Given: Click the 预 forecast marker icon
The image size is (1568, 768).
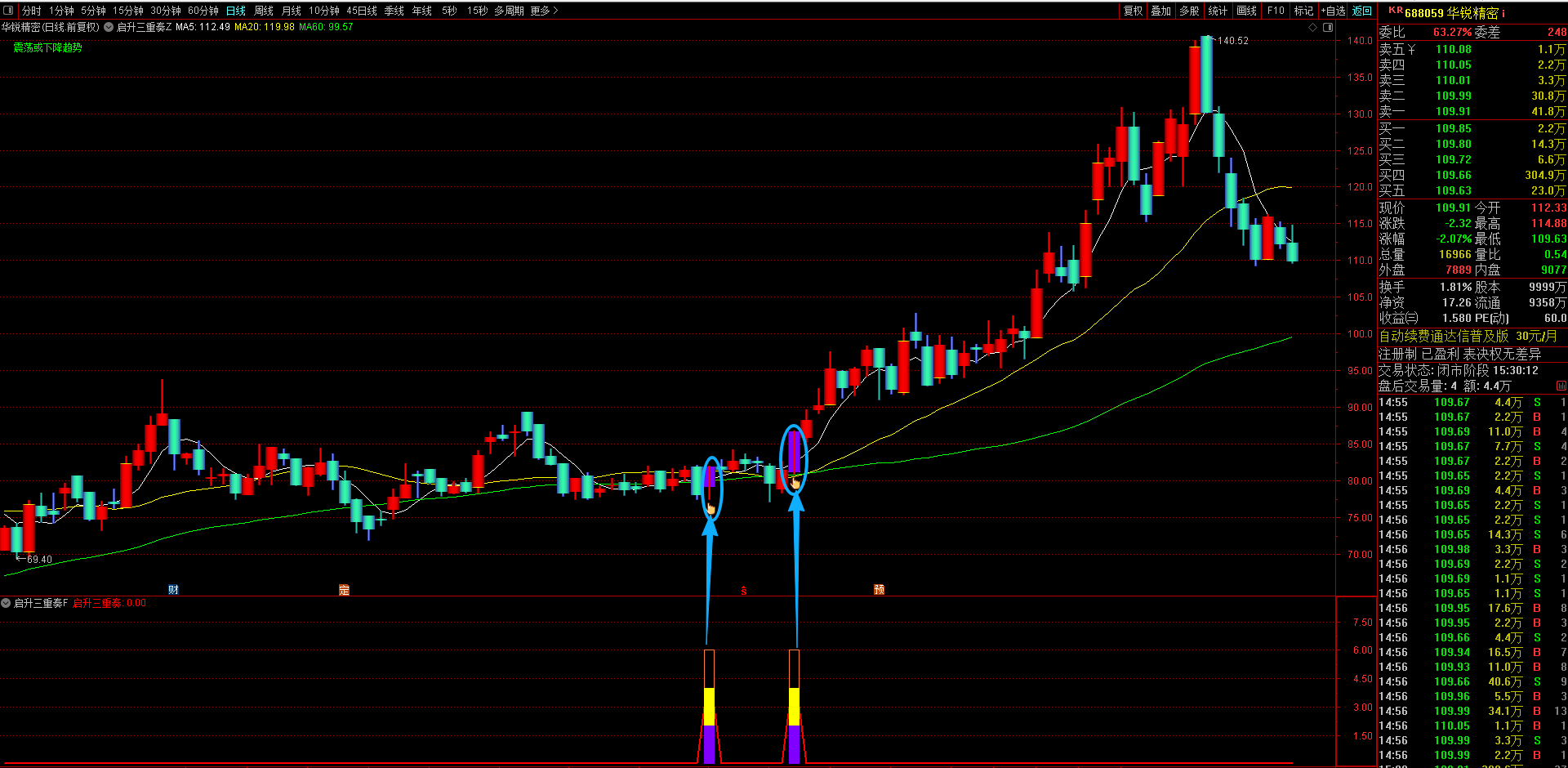Looking at the screenshot, I should 879,590.
